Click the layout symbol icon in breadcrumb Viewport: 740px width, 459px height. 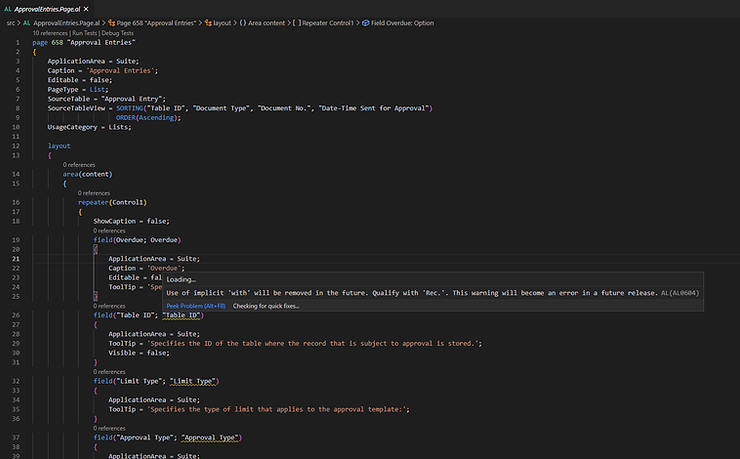(x=208, y=21)
